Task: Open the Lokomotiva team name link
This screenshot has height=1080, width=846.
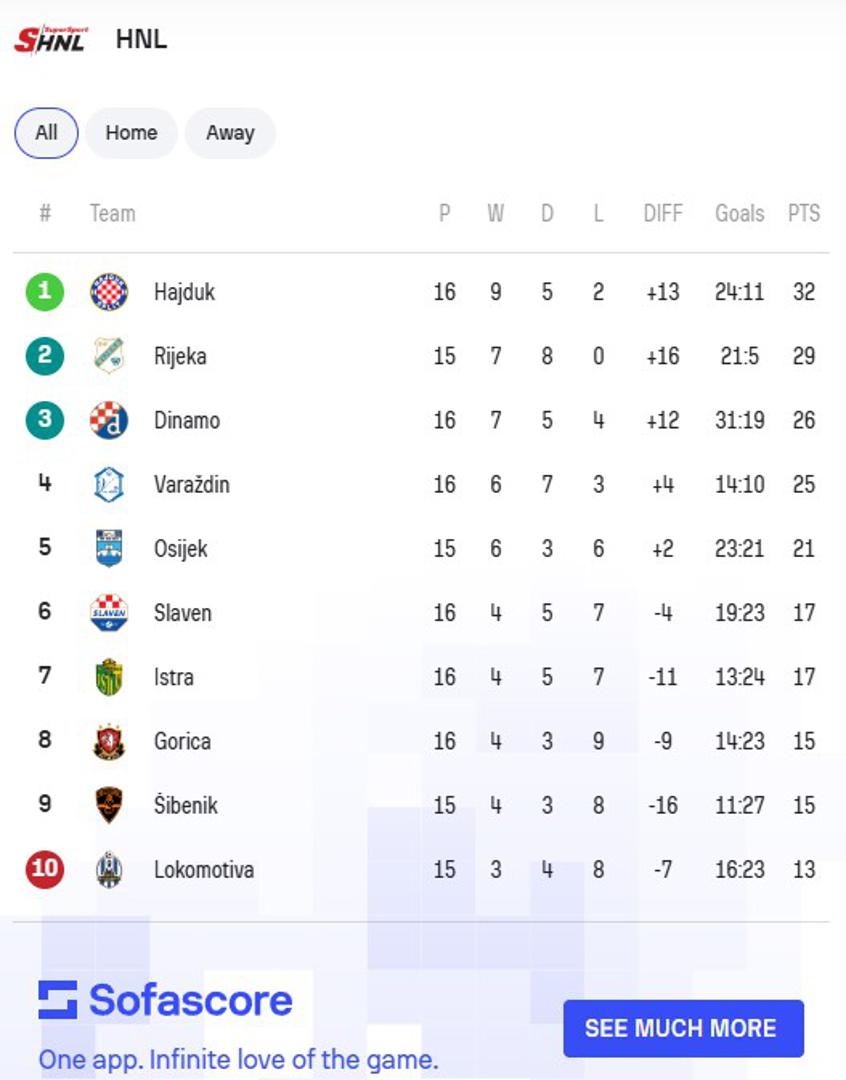Action: click(204, 869)
